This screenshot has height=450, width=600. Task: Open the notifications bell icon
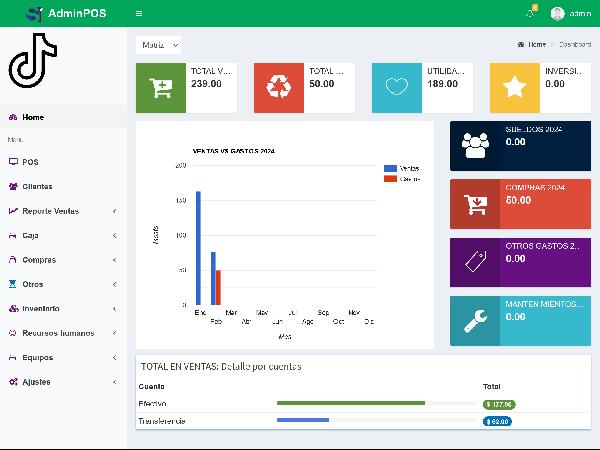click(x=530, y=13)
